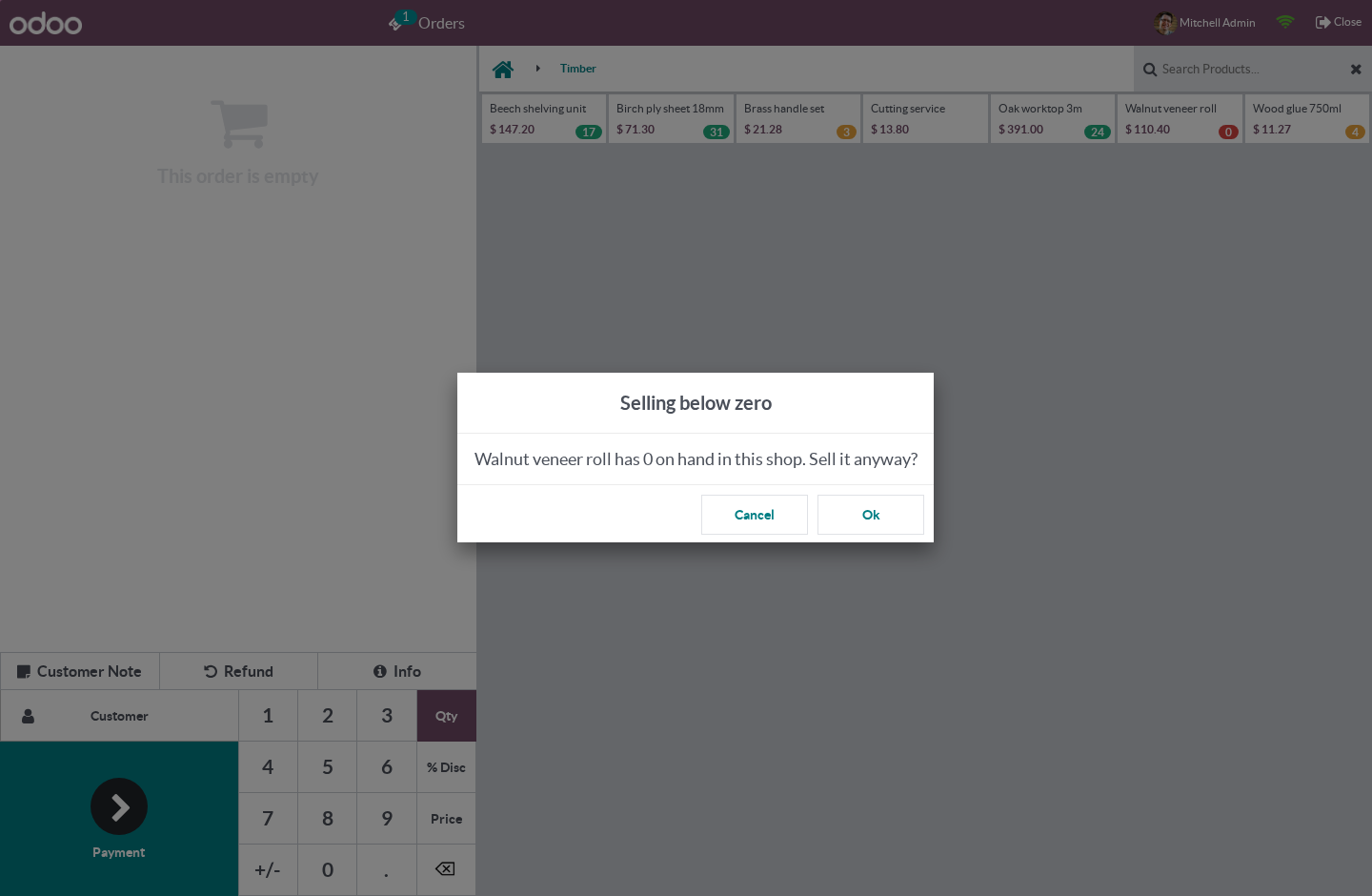This screenshot has height=896, width=1372.
Task: Click the Refund button
Action: pos(238,671)
